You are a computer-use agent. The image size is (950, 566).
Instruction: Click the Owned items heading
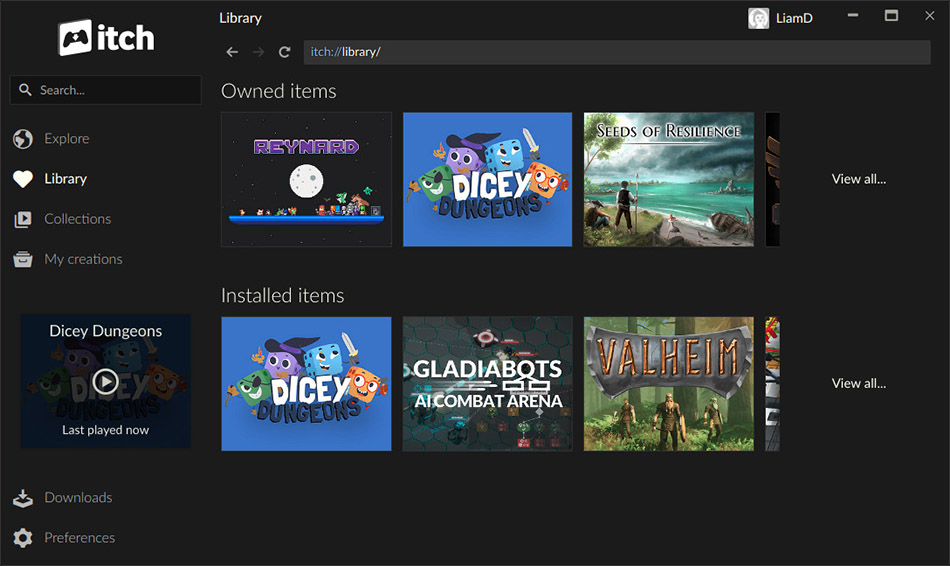279,91
